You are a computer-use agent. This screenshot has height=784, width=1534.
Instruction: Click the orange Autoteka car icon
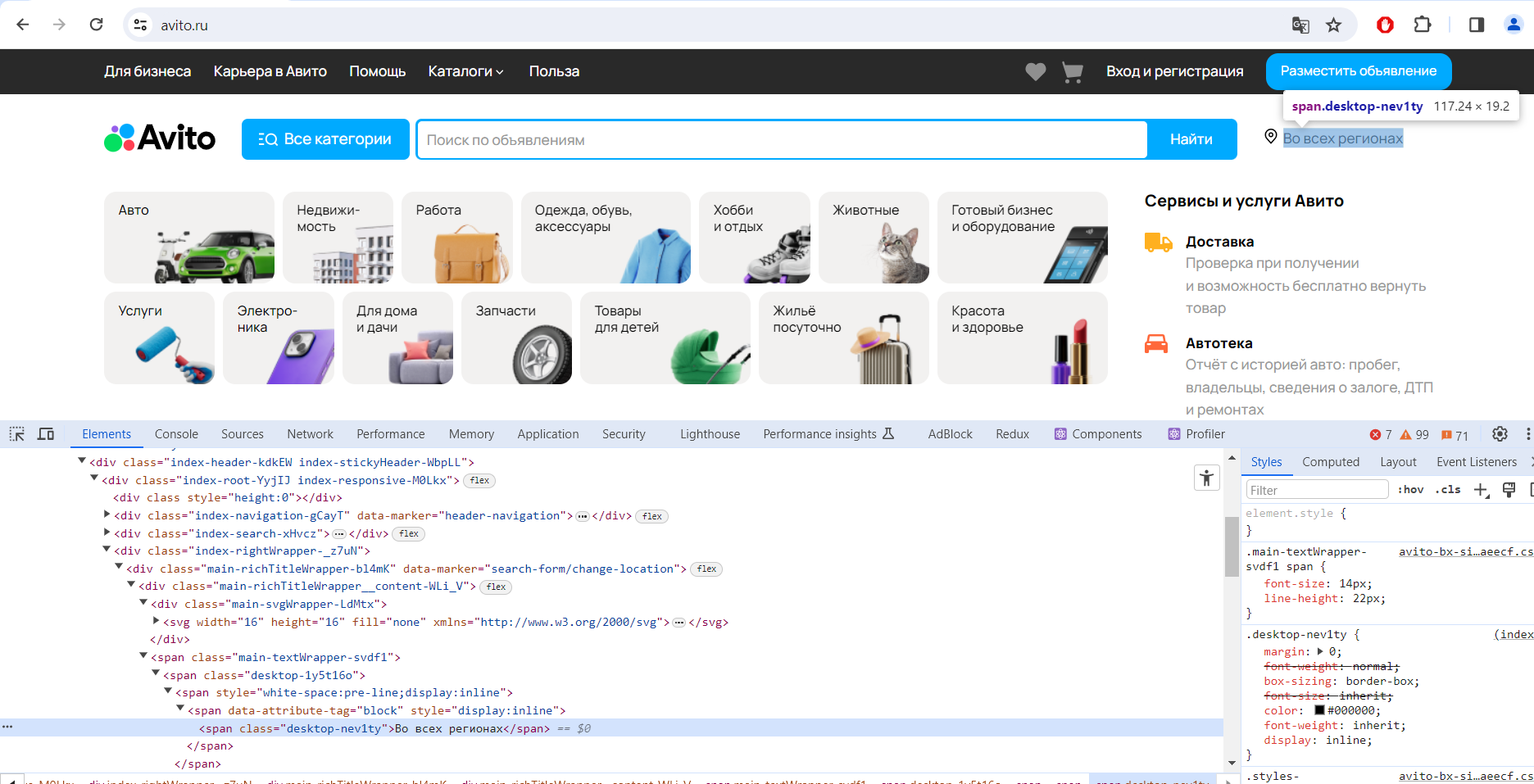[1156, 344]
